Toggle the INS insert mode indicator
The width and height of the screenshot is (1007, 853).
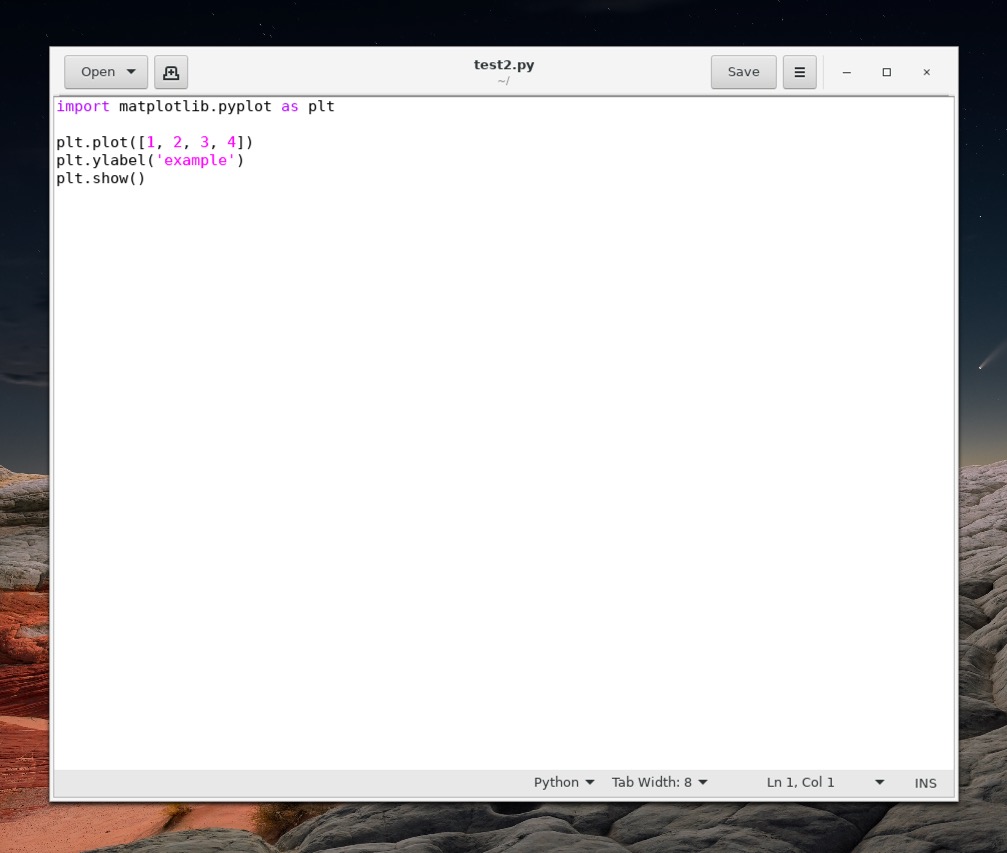tap(925, 782)
